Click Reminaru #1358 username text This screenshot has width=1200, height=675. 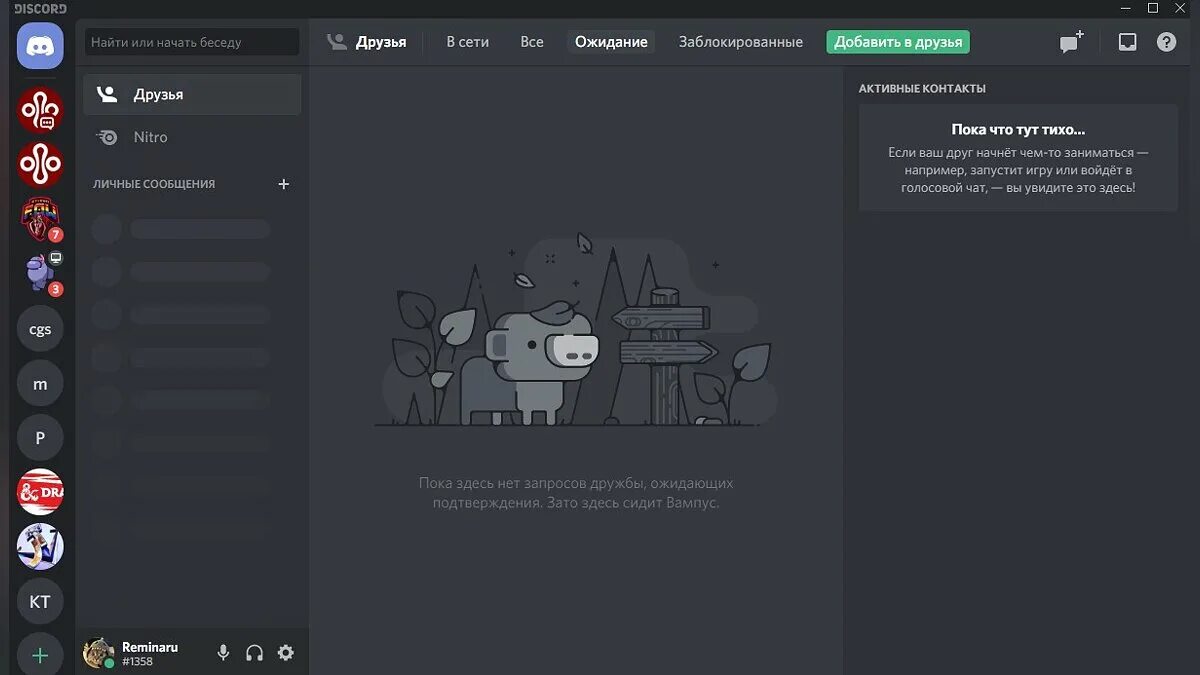[150, 654]
